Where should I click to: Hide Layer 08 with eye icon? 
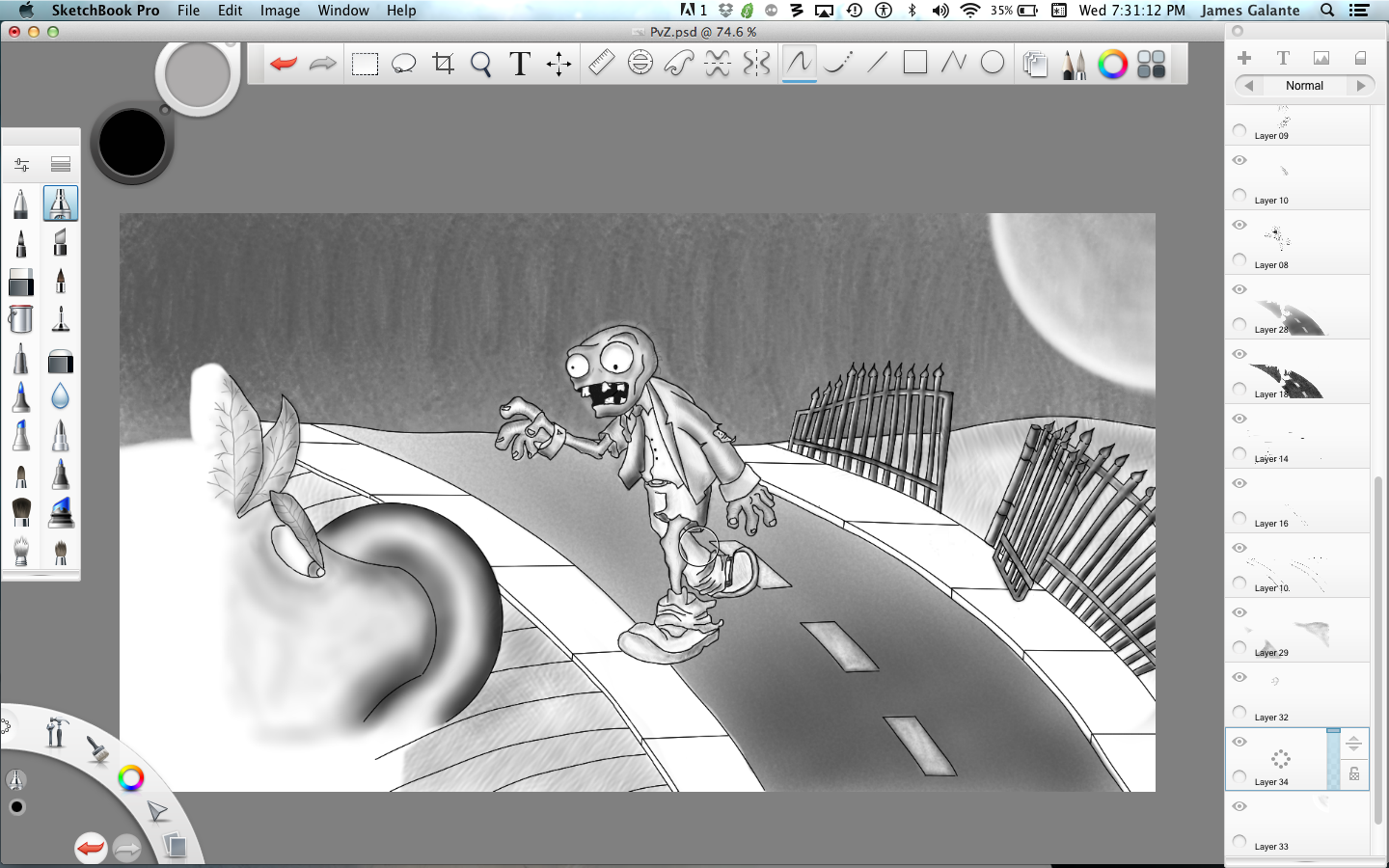1239,225
